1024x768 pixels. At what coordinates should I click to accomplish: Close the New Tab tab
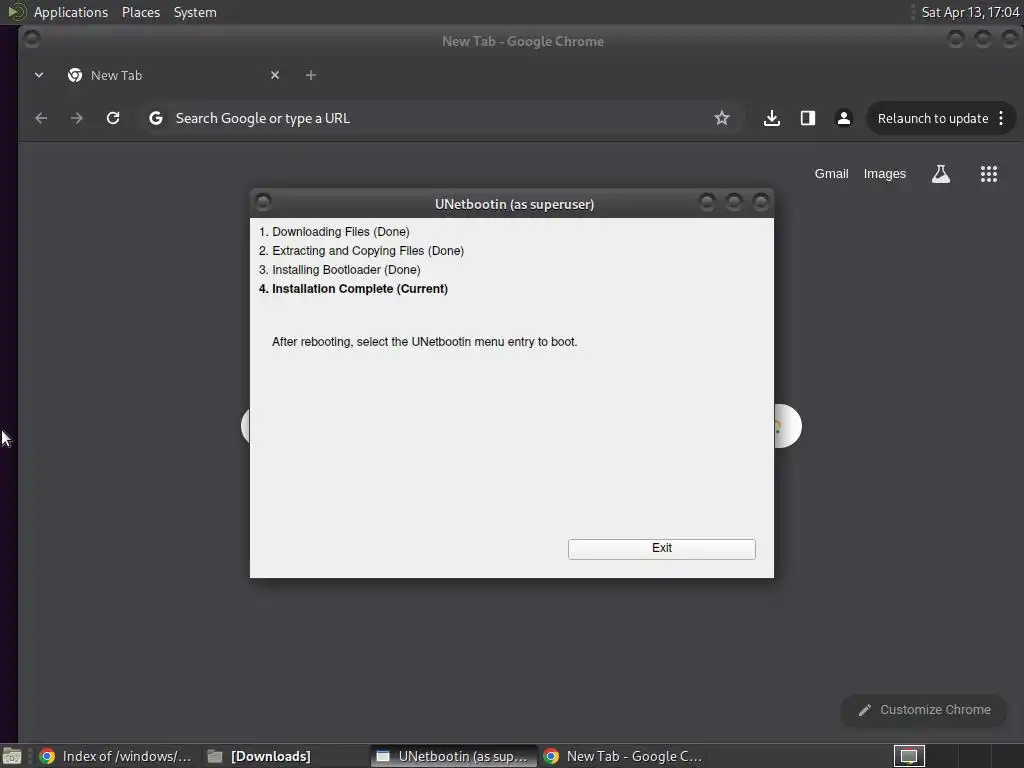tap(275, 75)
